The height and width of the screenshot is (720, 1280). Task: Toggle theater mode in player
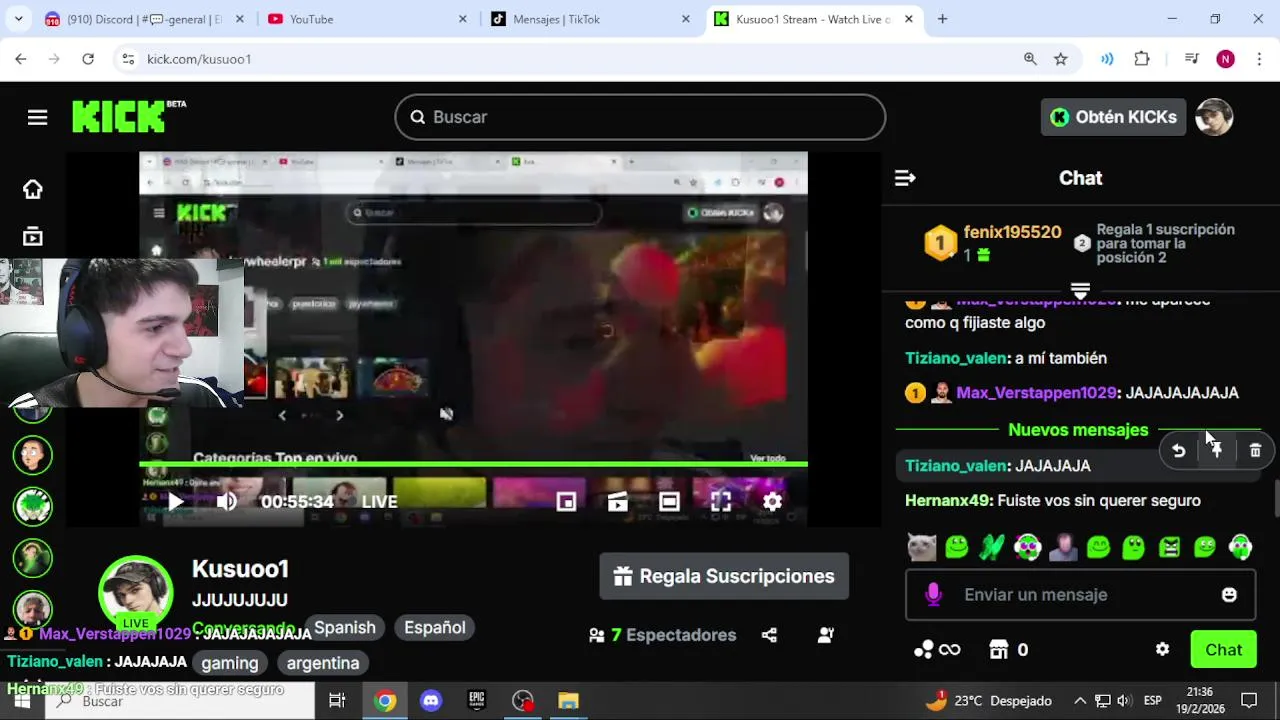tap(669, 502)
